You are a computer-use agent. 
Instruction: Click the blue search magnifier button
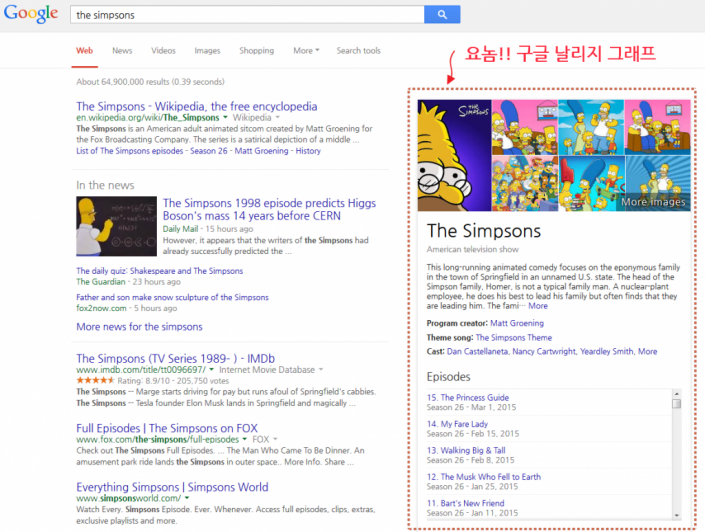442,14
